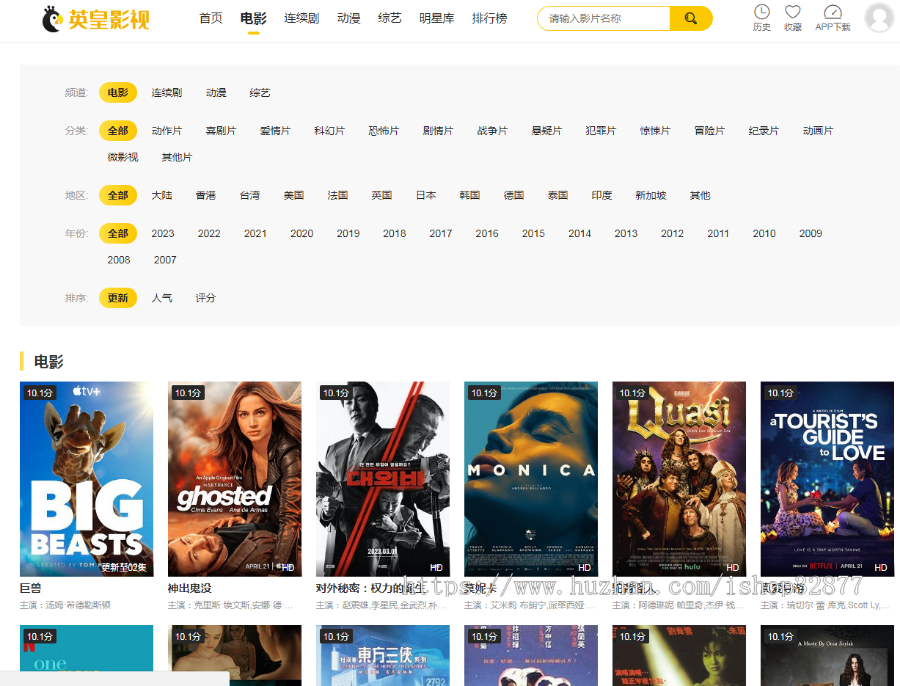Filter region by 香港
Screen dimensions: 900x686
coord(205,195)
